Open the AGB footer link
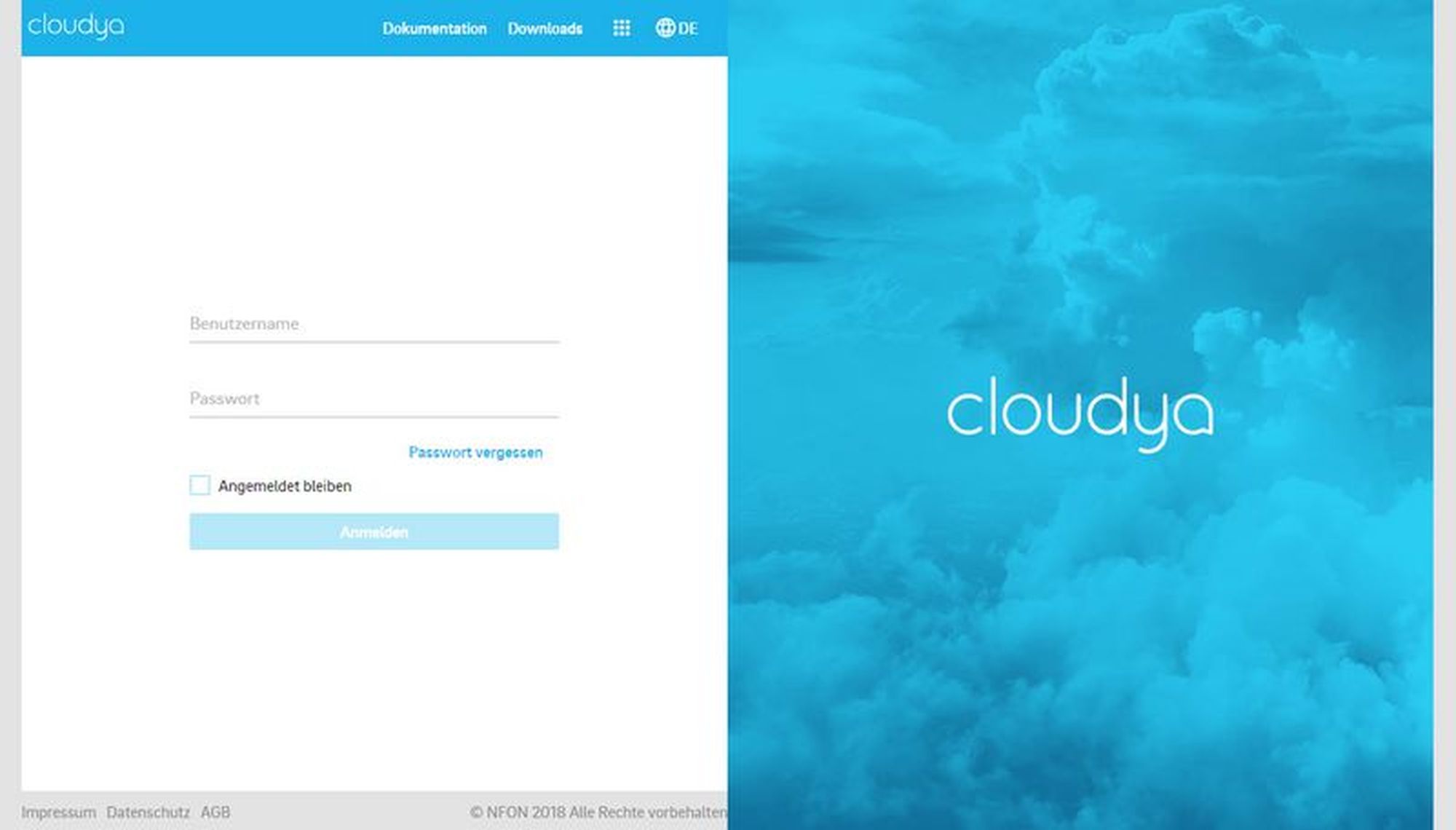This screenshot has width=1456, height=830. 215,812
